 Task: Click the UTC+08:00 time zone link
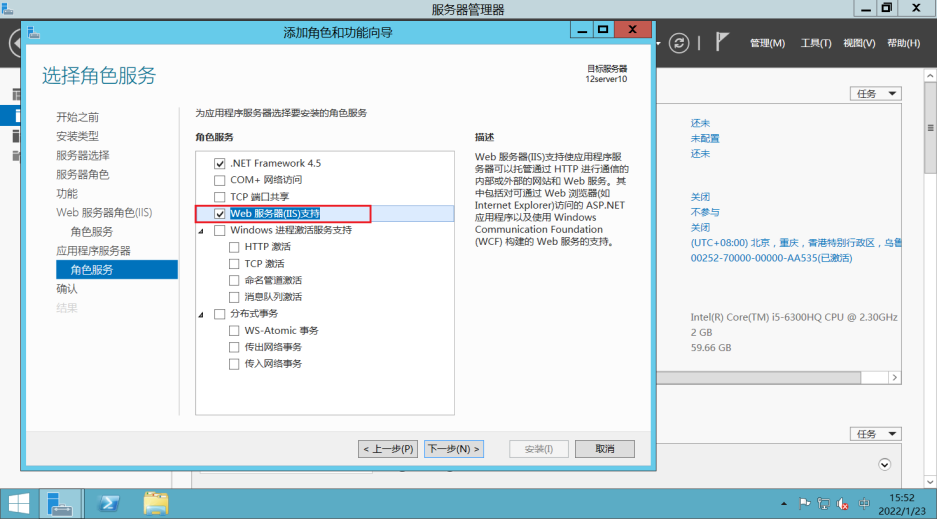(x=795, y=242)
